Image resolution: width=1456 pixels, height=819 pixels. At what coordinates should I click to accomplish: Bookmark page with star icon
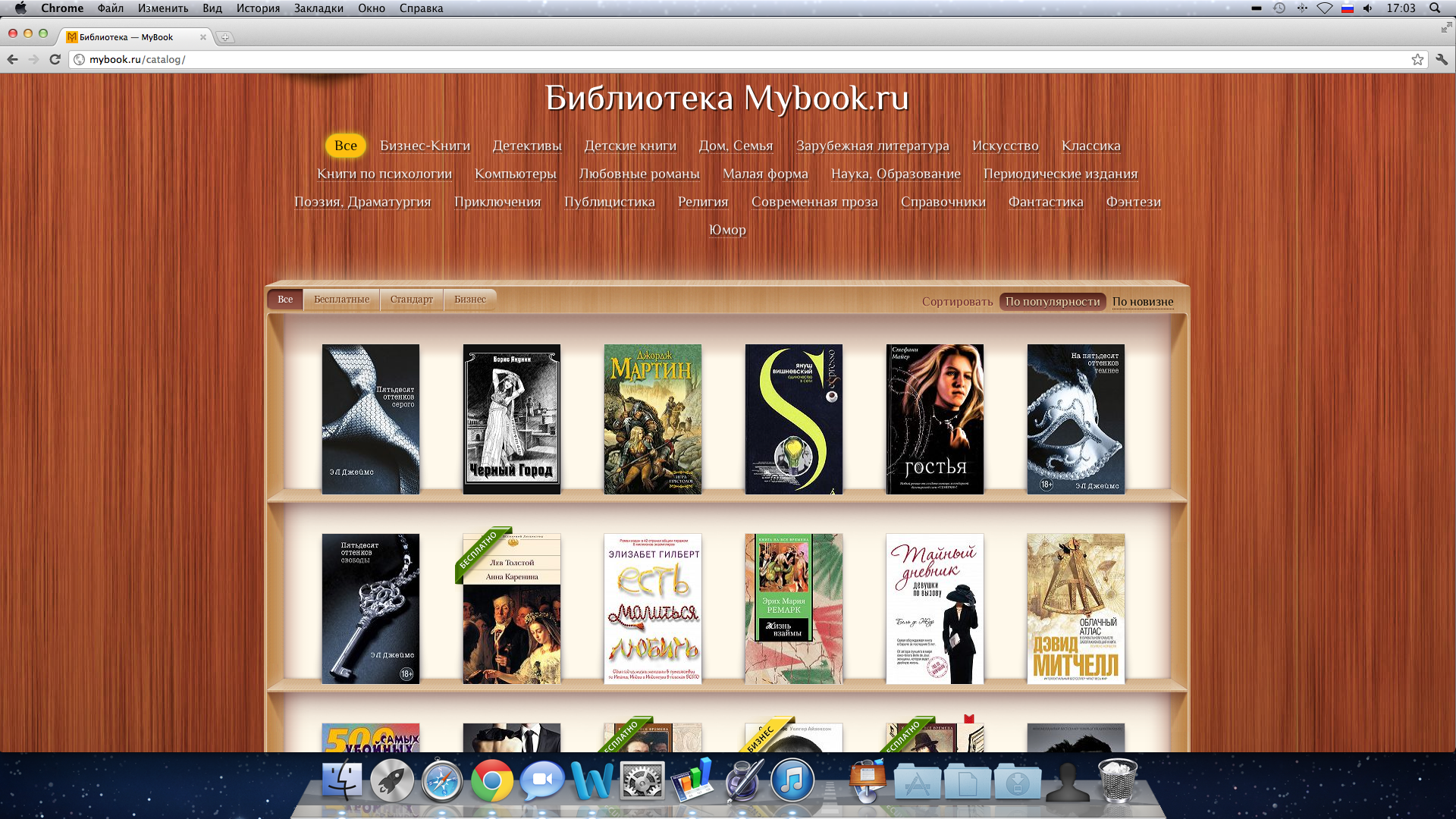point(1417,59)
